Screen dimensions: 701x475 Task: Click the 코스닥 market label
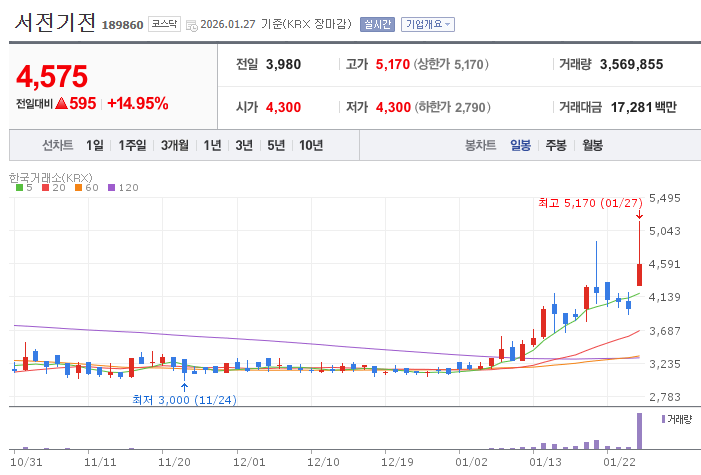[x=164, y=24]
